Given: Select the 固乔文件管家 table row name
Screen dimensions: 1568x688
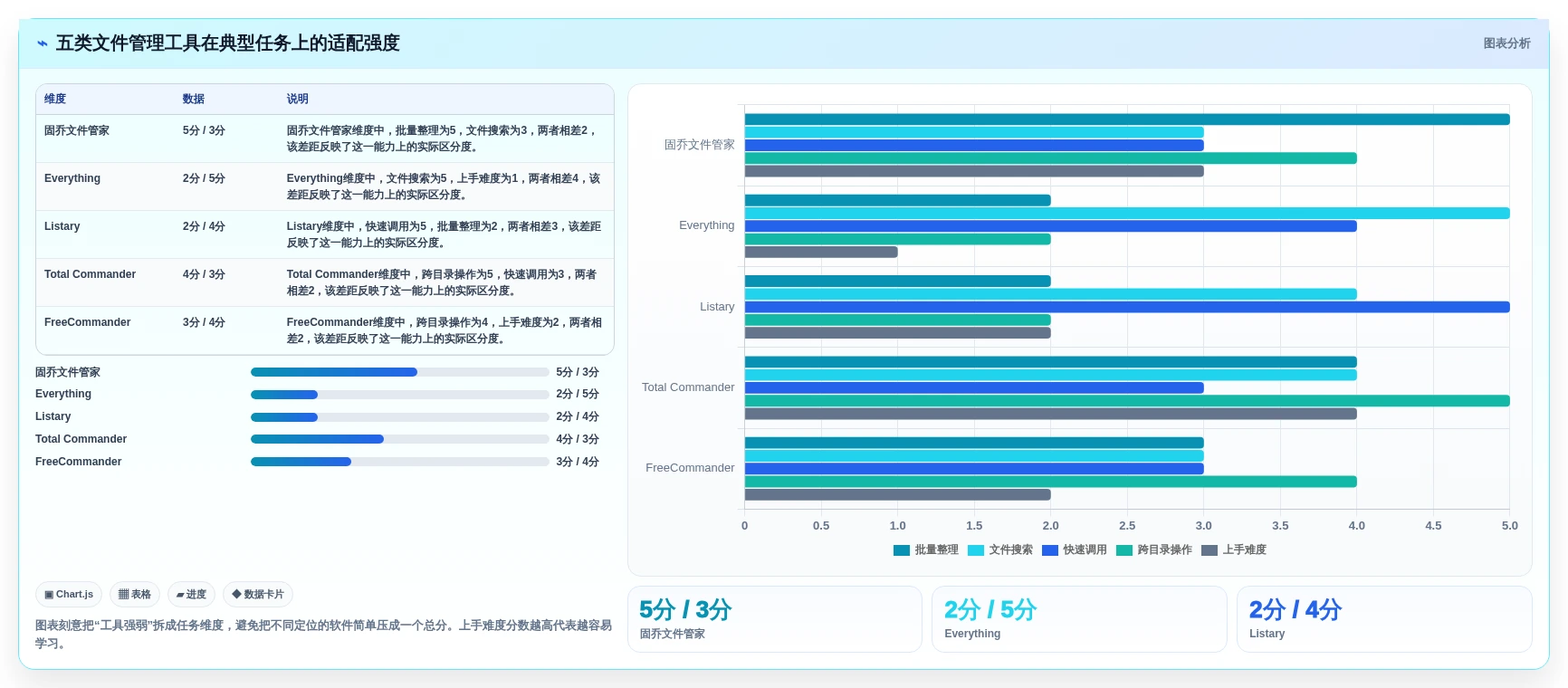Looking at the screenshot, I should tap(77, 130).
